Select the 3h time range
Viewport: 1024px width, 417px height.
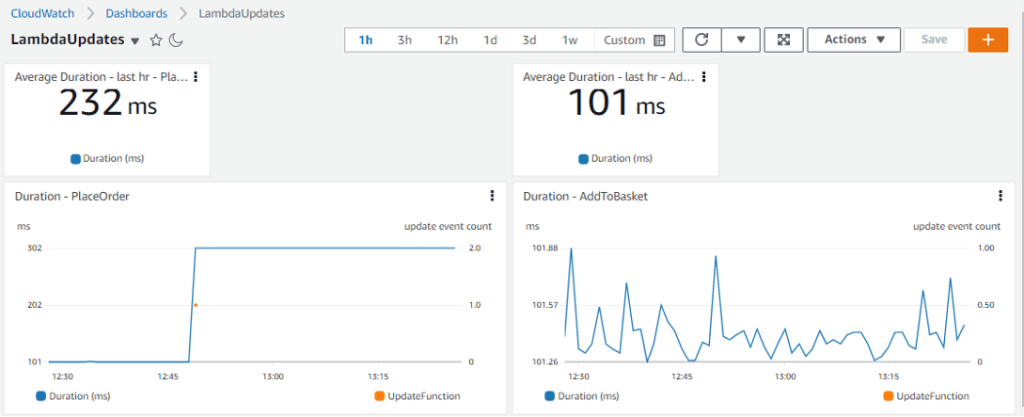[404, 40]
